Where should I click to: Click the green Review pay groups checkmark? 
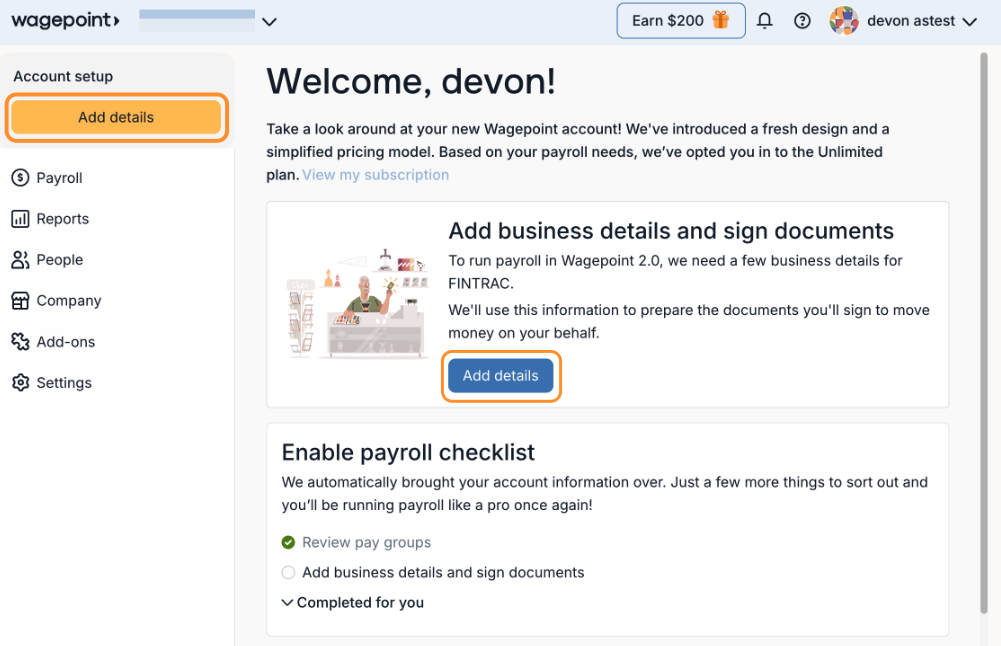289,543
